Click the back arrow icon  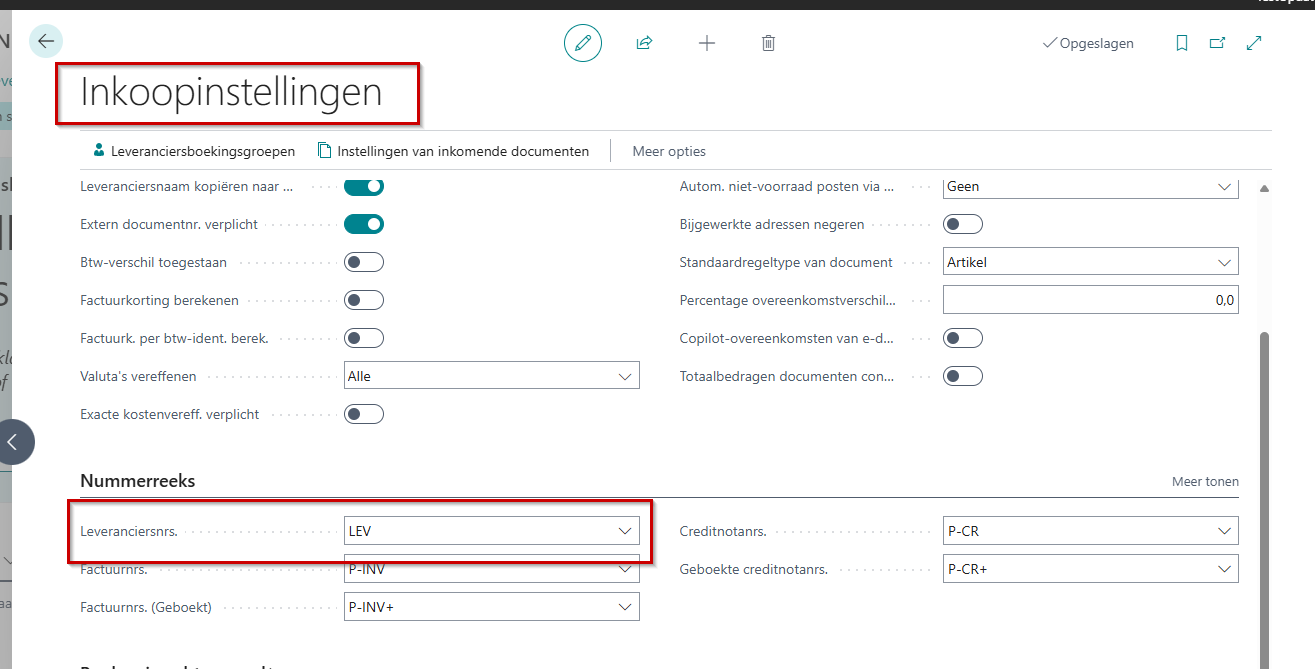[x=46, y=41]
